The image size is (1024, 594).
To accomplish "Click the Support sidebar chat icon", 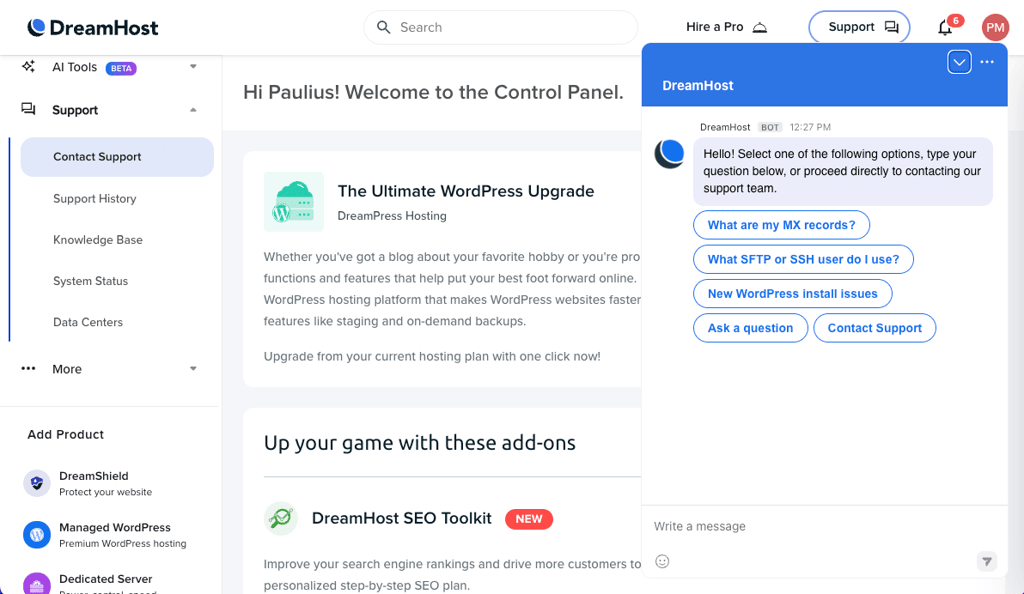I will [x=28, y=109].
